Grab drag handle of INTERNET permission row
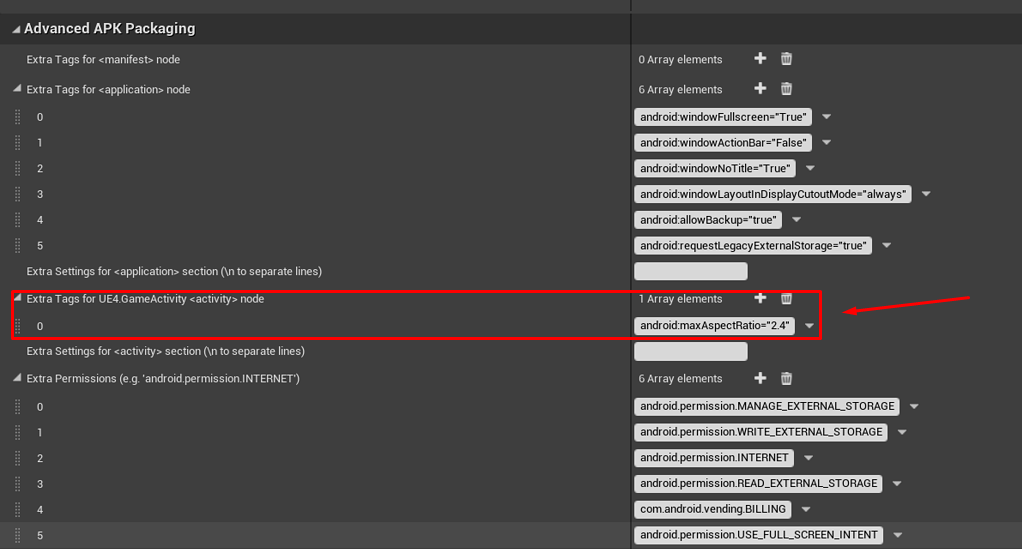 (x=18, y=458)
